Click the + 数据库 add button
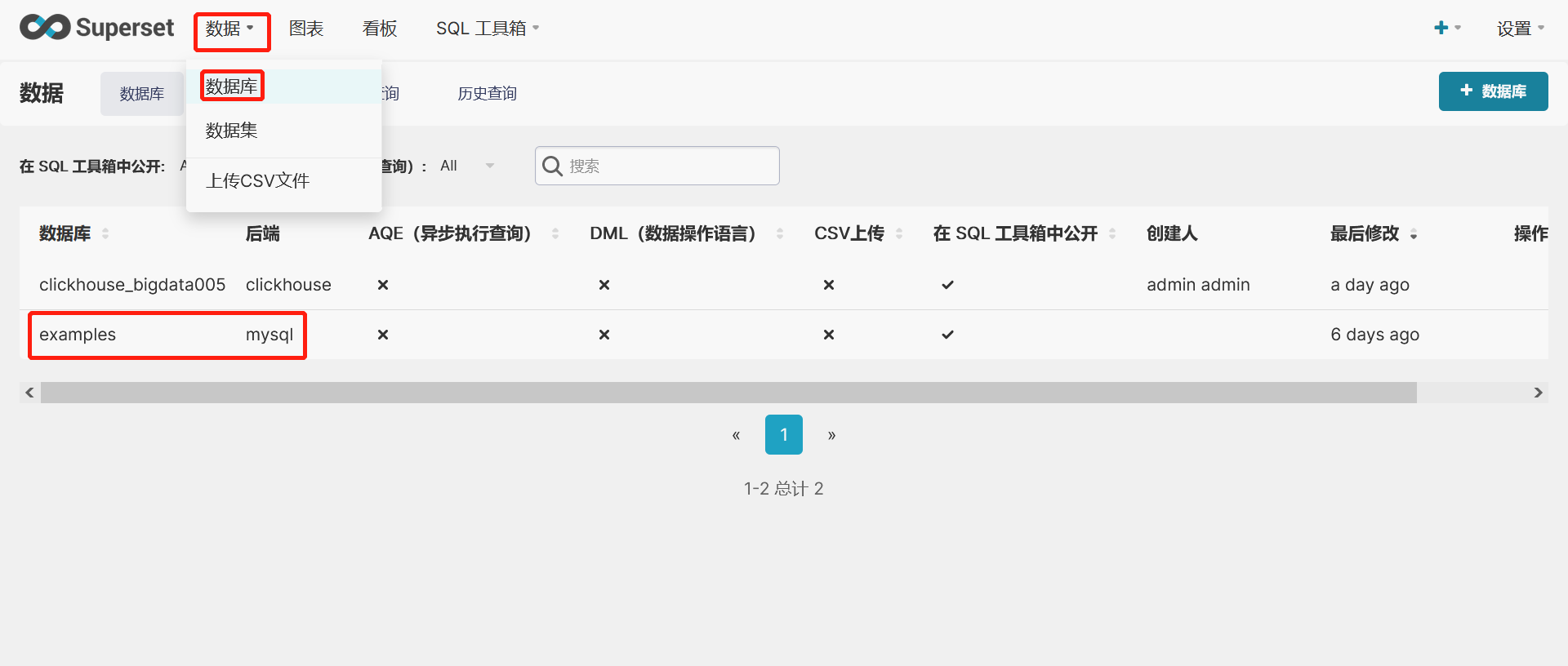Image resolution: width=1568 pixels, height=666 pixels. pos(1493,91)
